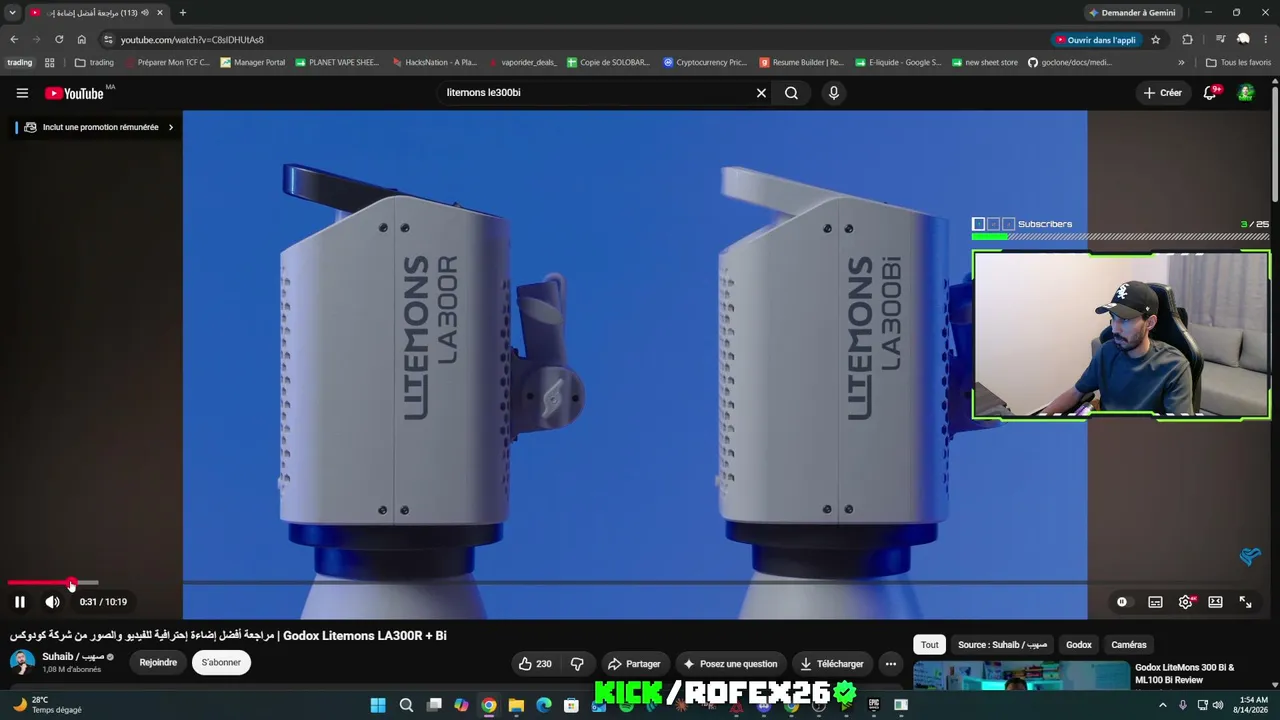Go back in browser history
The width and height of the screenshot is (1280, 720).
pos(14,40)
